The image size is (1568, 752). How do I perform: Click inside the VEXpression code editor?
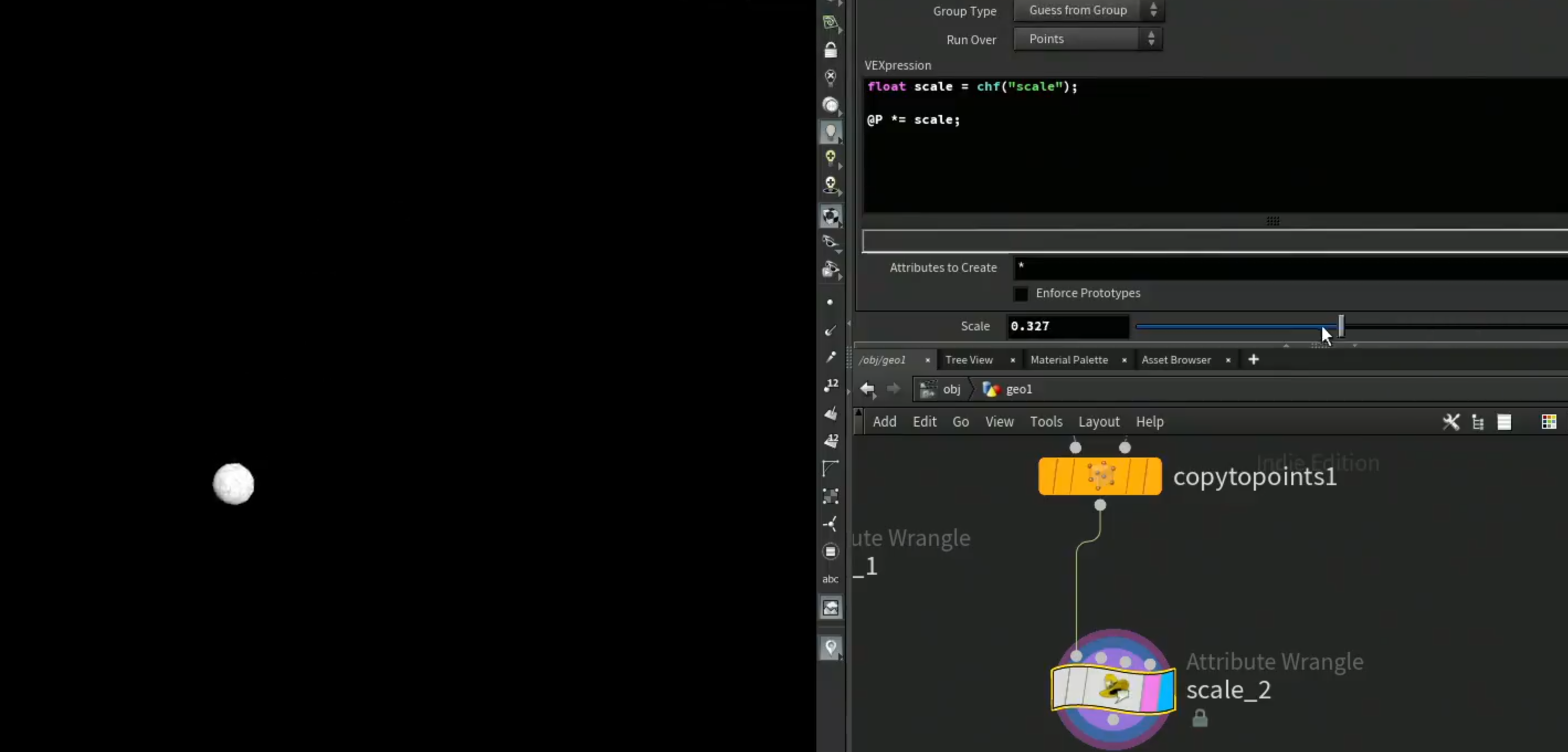[x=1215, y=145]
